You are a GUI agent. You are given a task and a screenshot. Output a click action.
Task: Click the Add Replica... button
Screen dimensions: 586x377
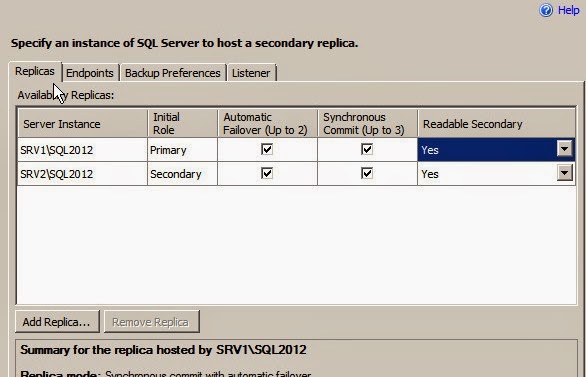(57, 322)
